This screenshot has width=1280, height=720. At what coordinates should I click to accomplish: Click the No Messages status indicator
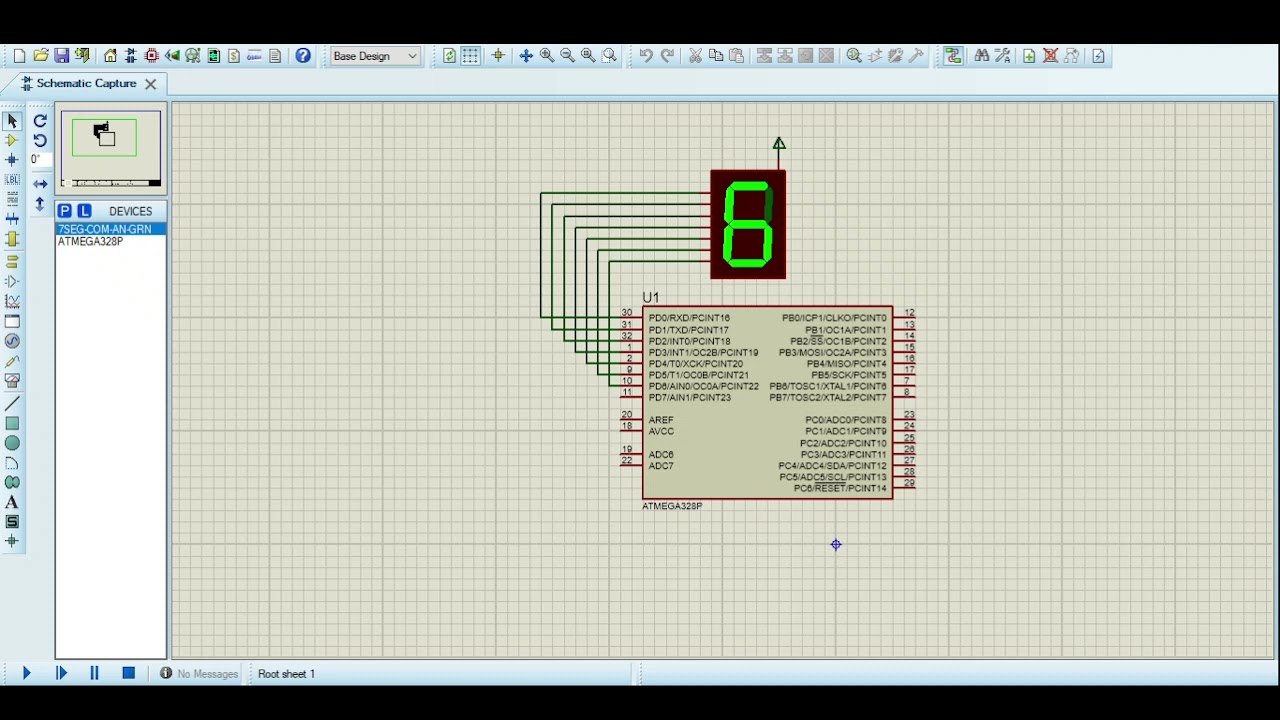point(199,674)
